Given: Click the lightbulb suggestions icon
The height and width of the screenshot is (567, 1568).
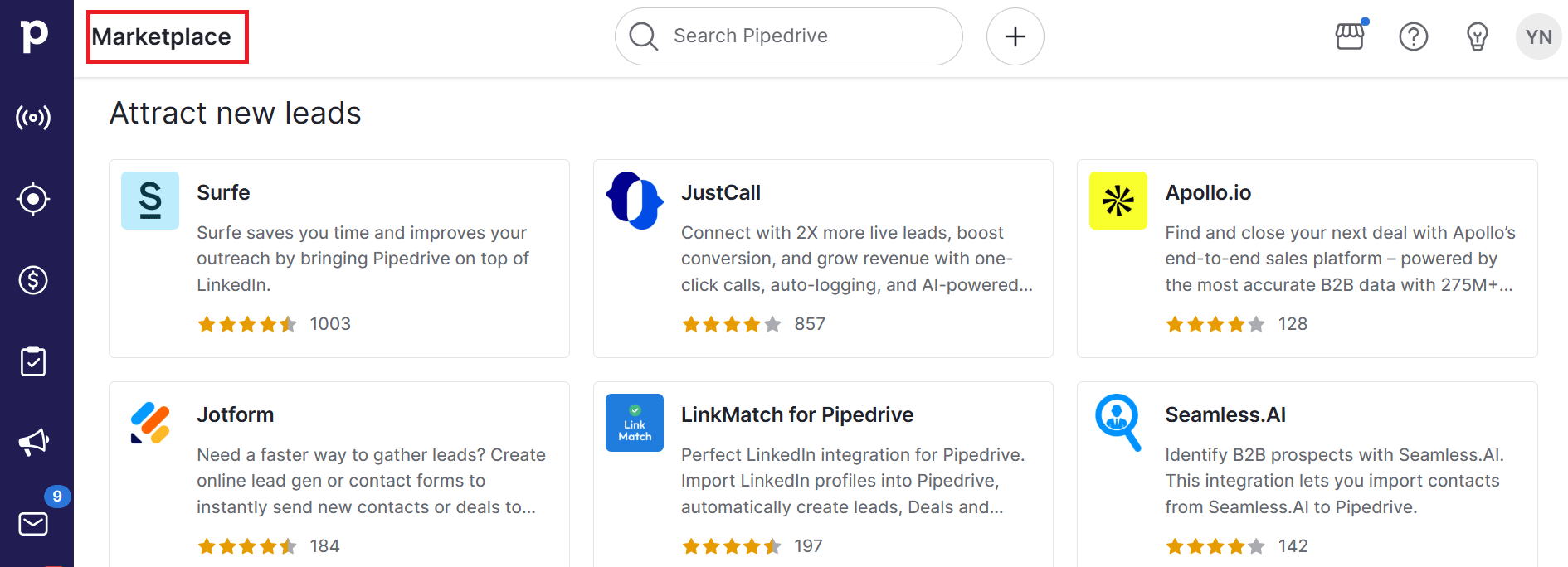Looking at the screenshot, I should click(1478, 36).
